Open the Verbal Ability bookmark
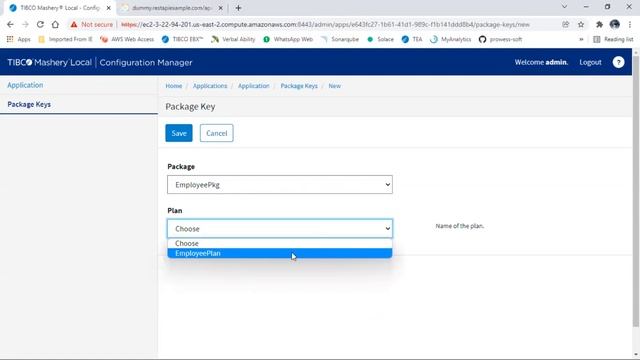 coord(233,39)
